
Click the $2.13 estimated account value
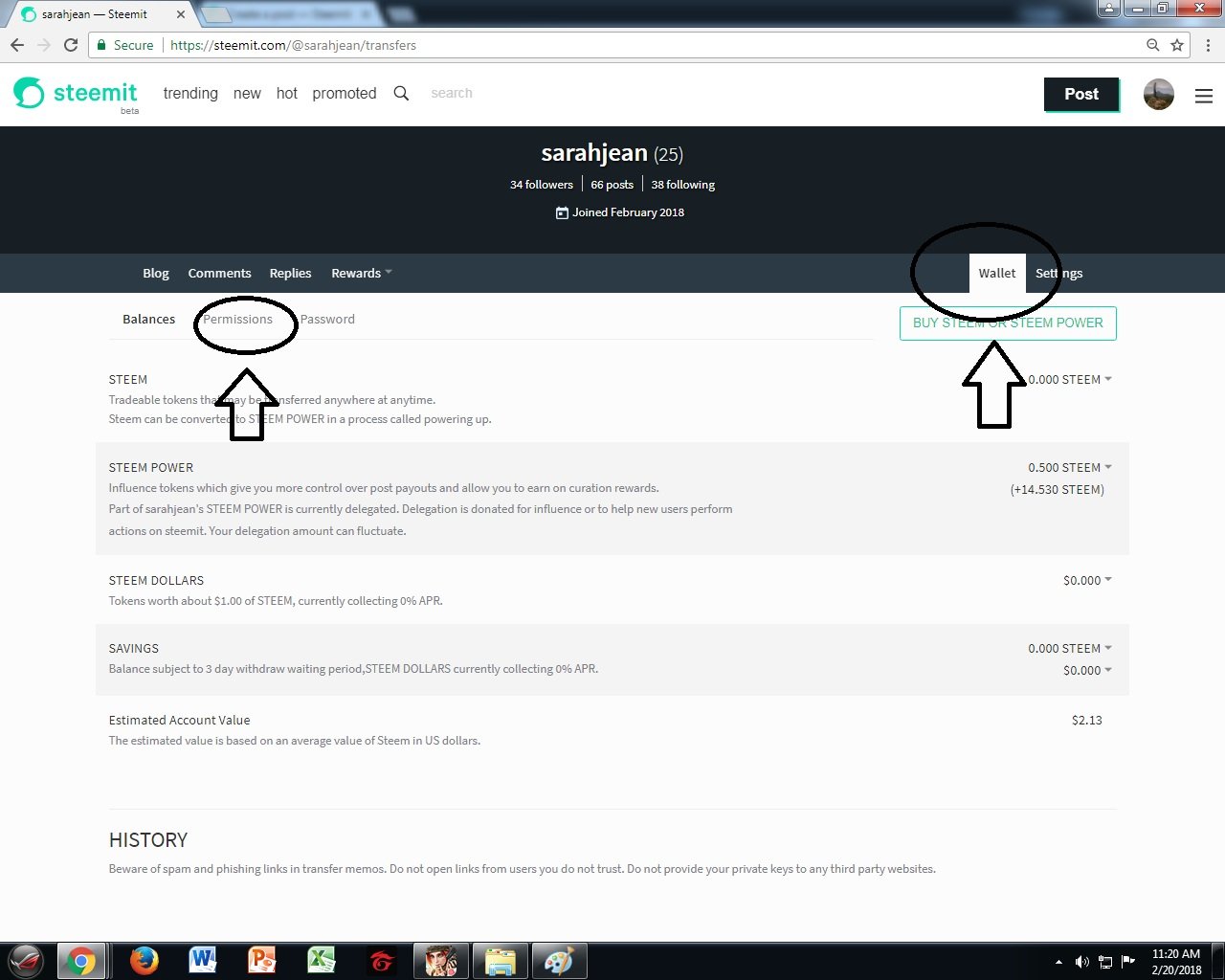(x=1087, y=720)
